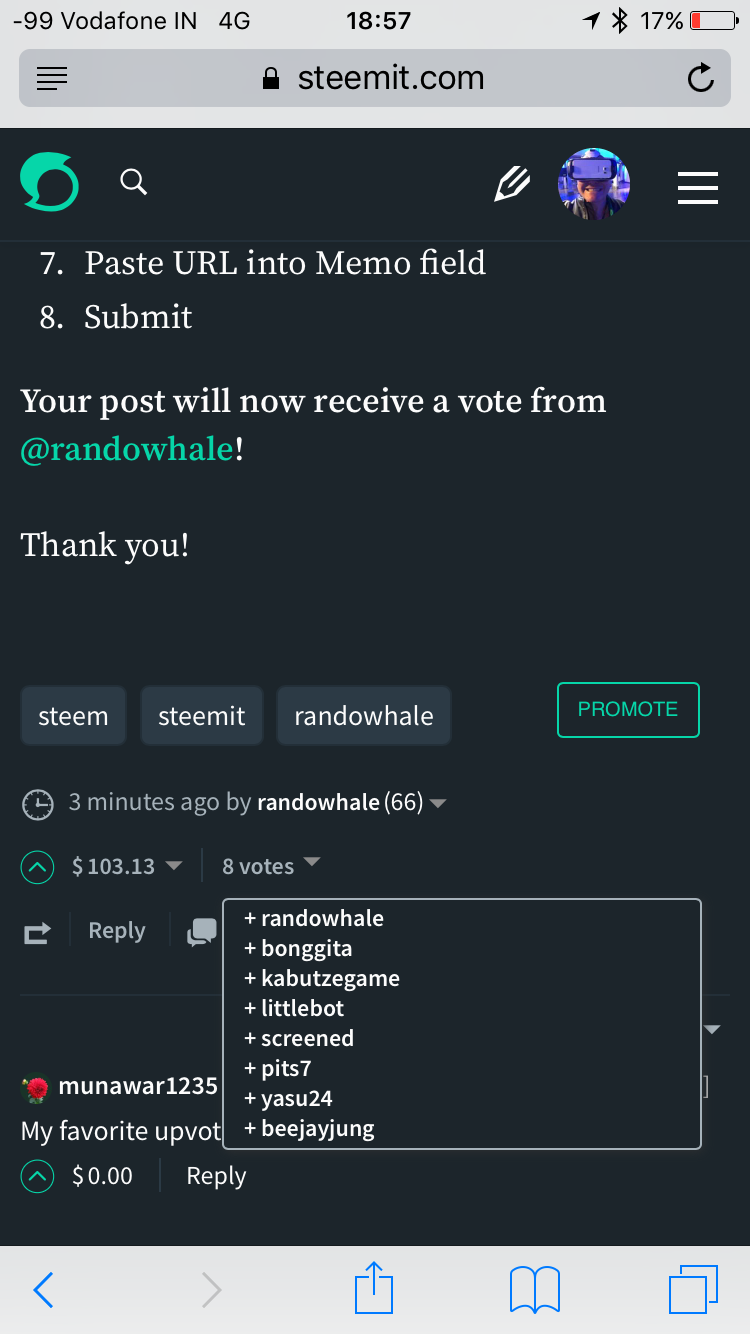Open the steemit tag

[201, 716]
